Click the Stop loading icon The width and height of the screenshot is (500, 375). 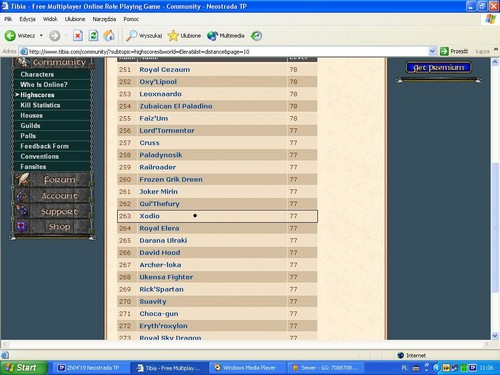[78, 35]
